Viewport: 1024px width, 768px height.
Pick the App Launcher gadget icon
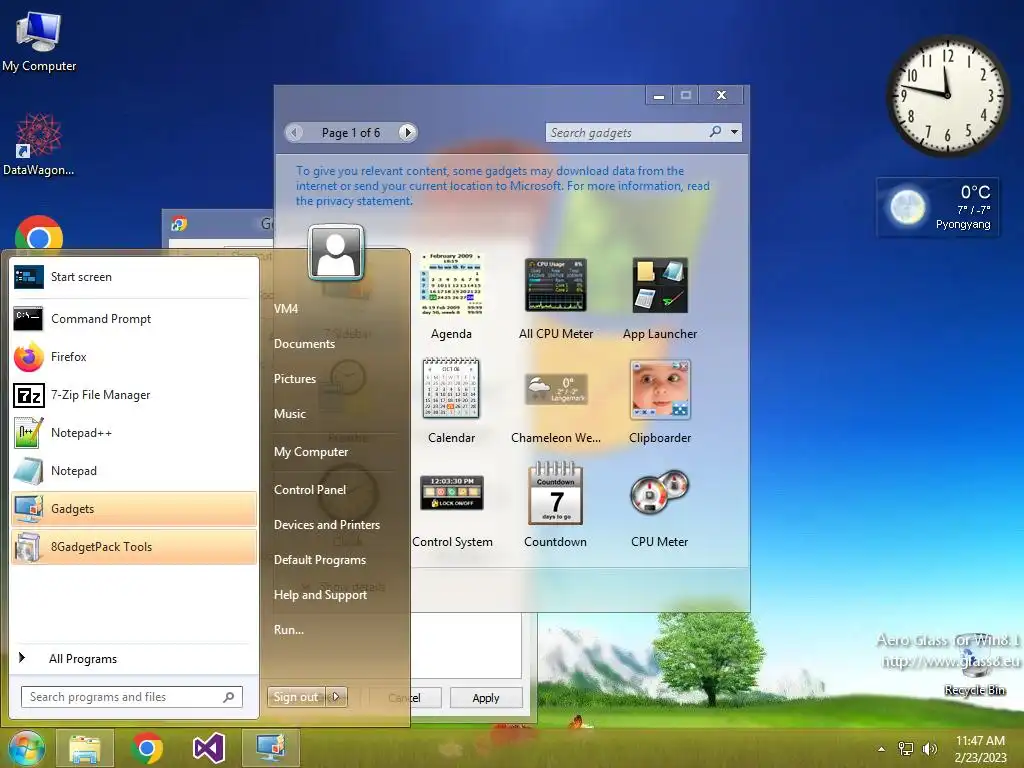click(x=660, y=297)
